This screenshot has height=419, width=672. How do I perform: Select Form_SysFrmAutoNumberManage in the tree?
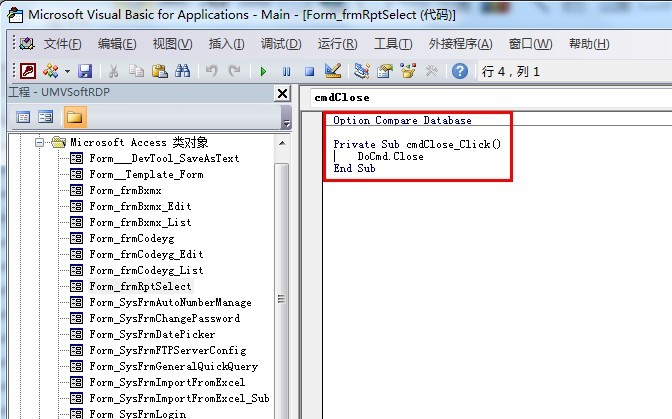point(170,302)
